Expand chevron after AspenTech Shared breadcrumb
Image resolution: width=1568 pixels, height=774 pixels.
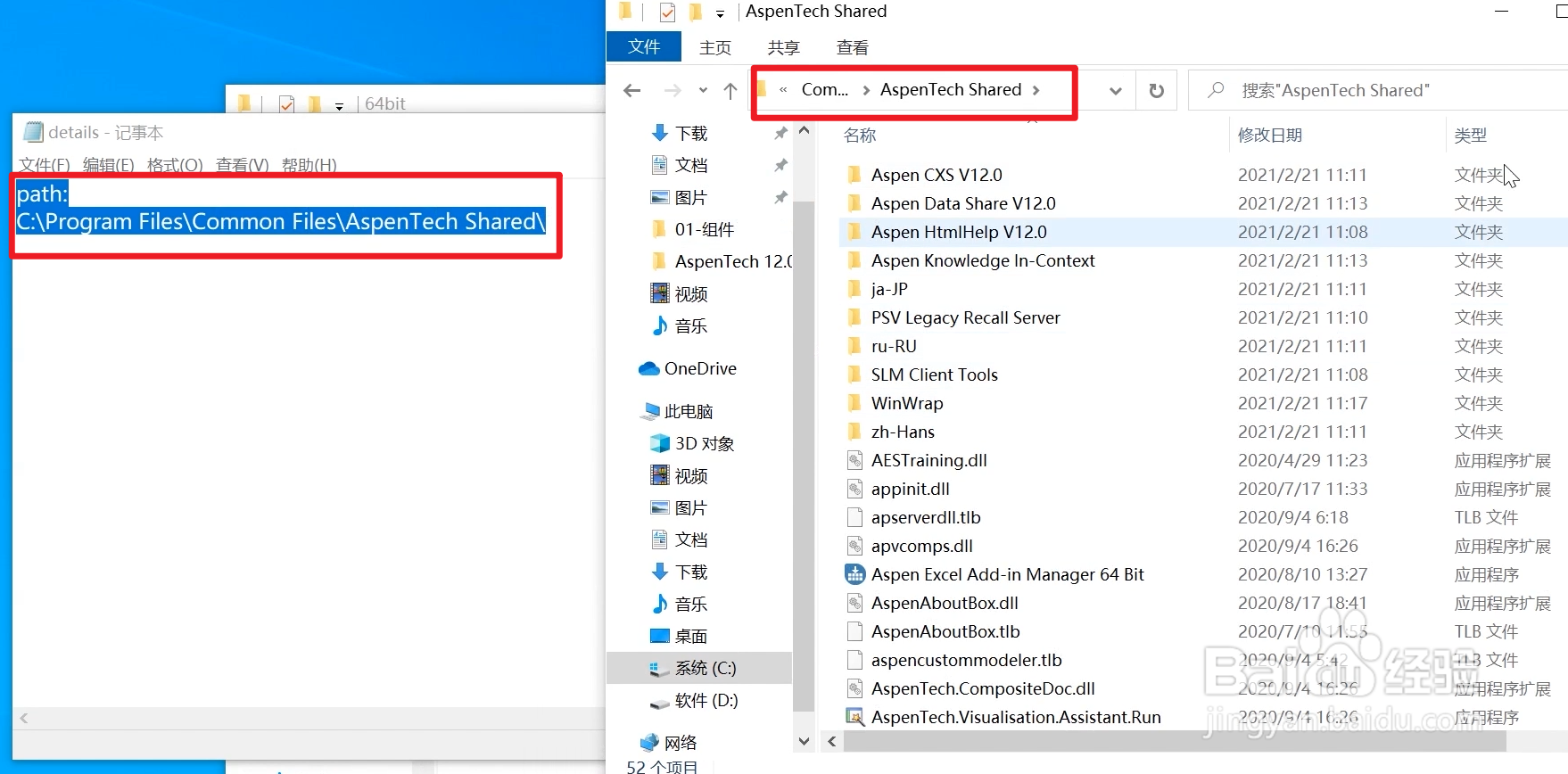(x=1036, y=90)
